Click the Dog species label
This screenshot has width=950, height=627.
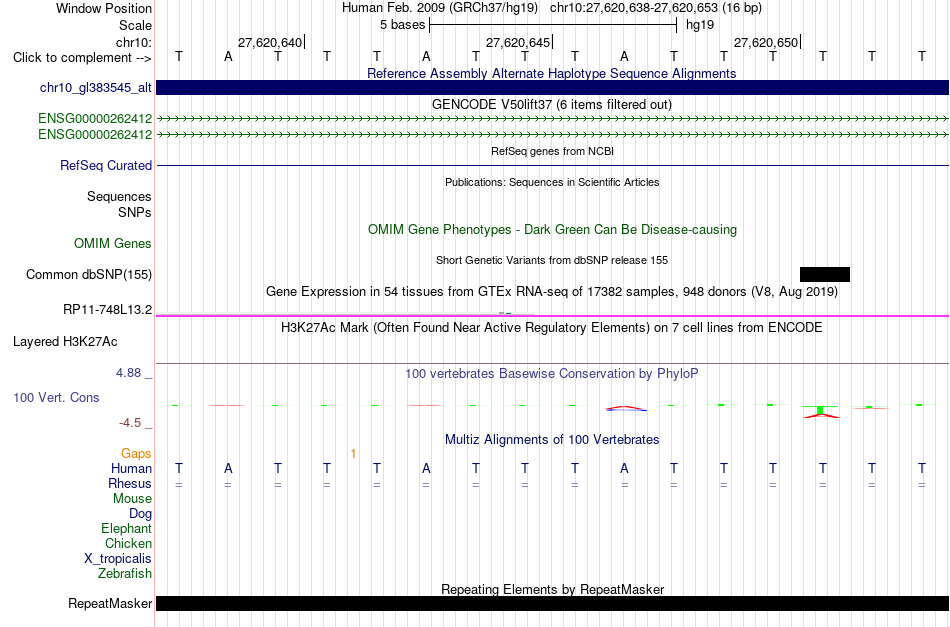click(140, 514)
